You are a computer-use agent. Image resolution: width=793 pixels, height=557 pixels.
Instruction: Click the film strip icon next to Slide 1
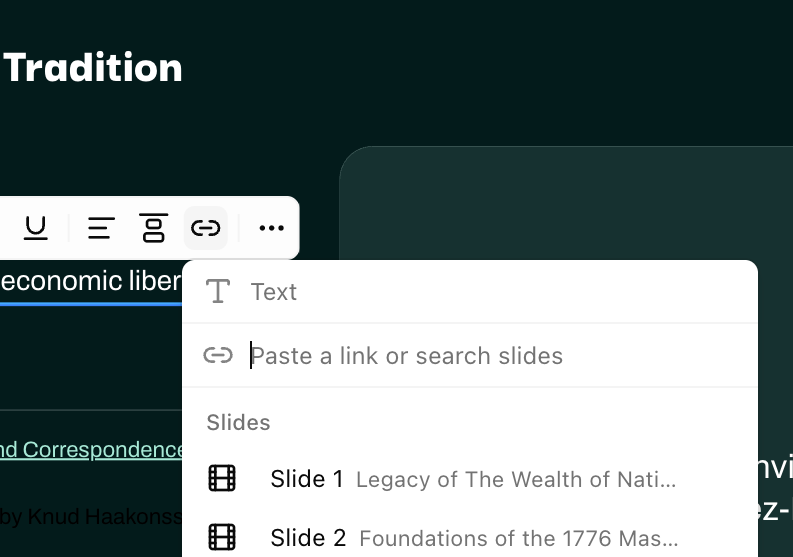click(222, 479)
